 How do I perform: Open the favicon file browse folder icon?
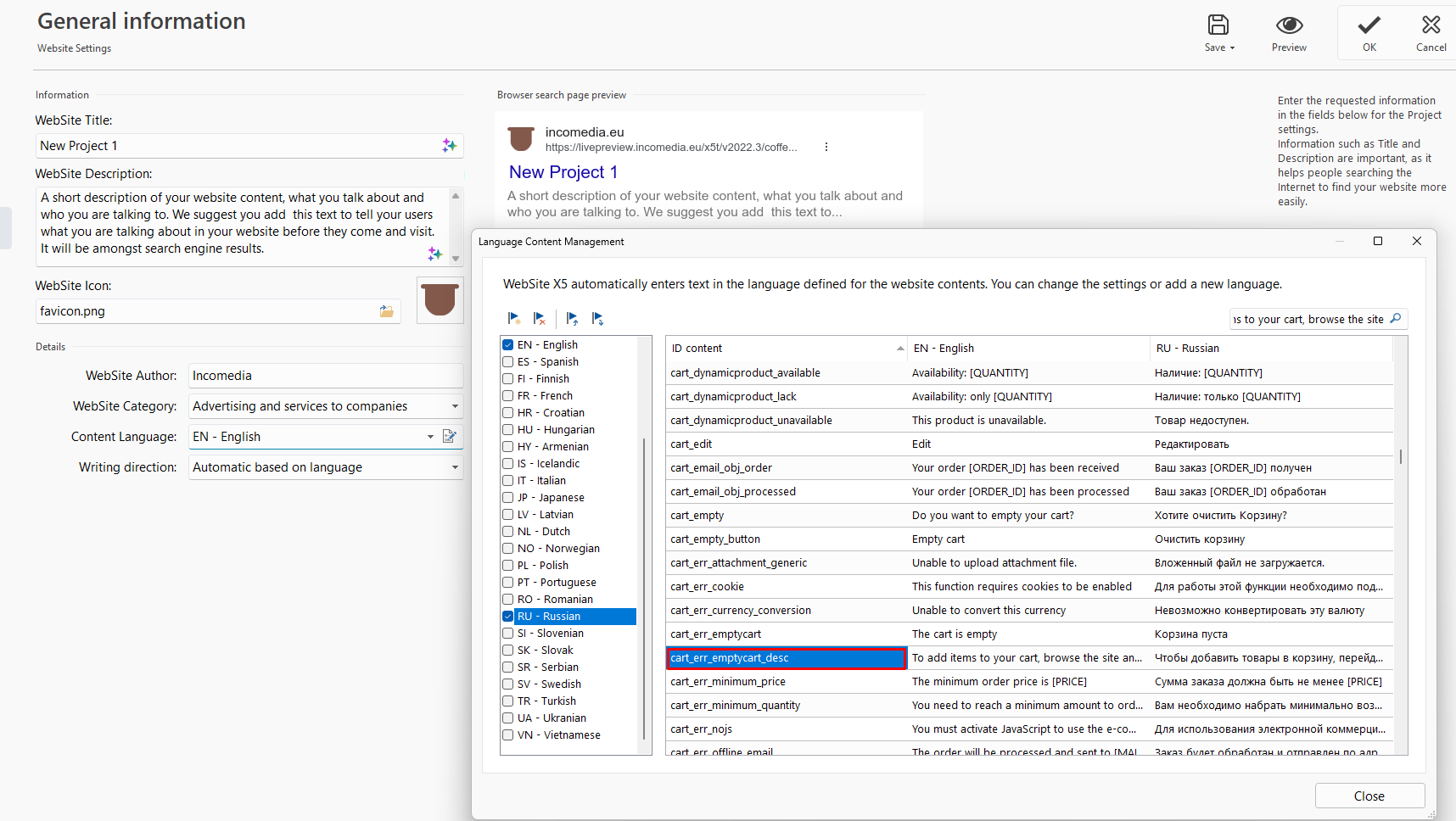(387, 311)
